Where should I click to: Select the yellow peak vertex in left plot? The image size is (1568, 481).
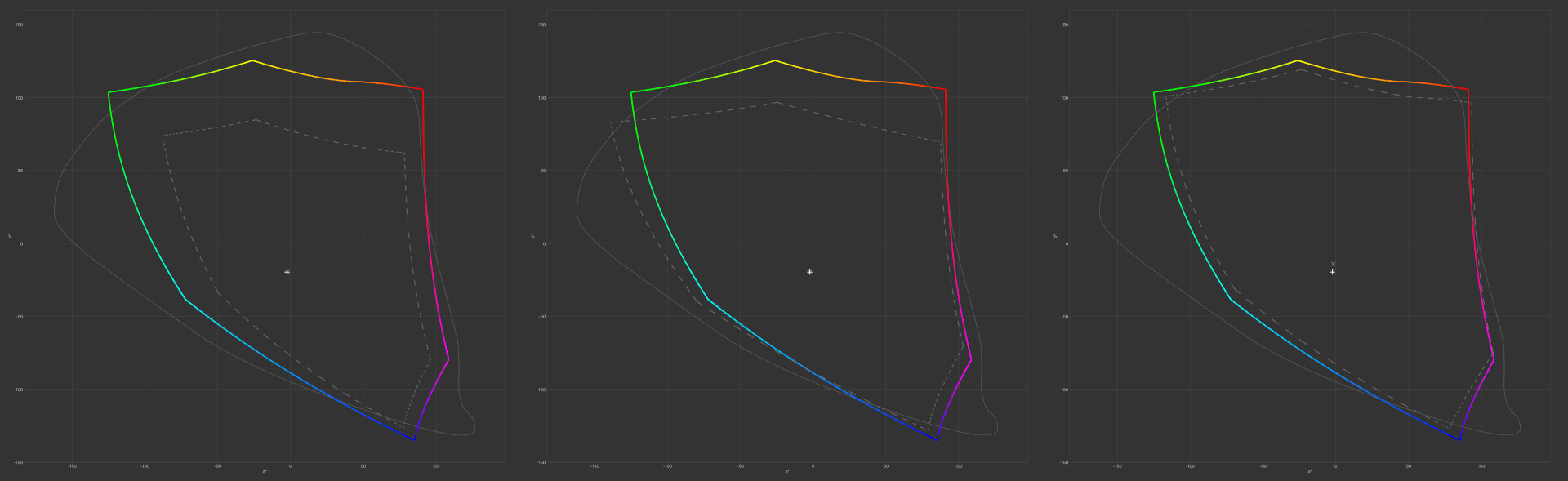click(252, 60)
